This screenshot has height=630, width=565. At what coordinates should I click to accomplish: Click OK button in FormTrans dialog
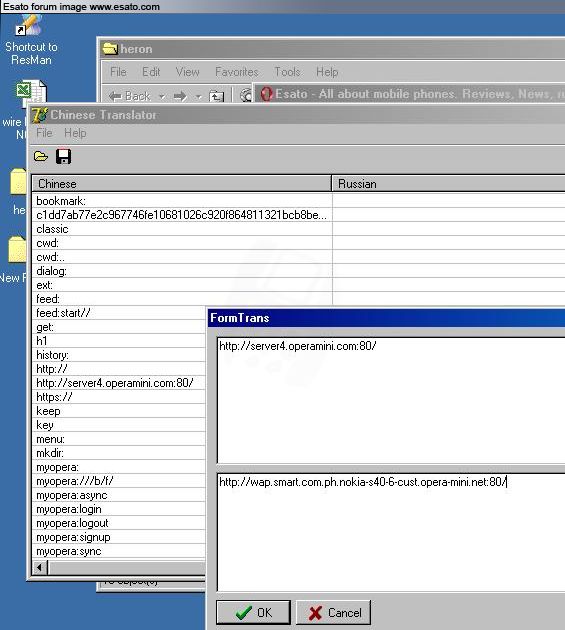pyautogui.click(x=253, y=612)
